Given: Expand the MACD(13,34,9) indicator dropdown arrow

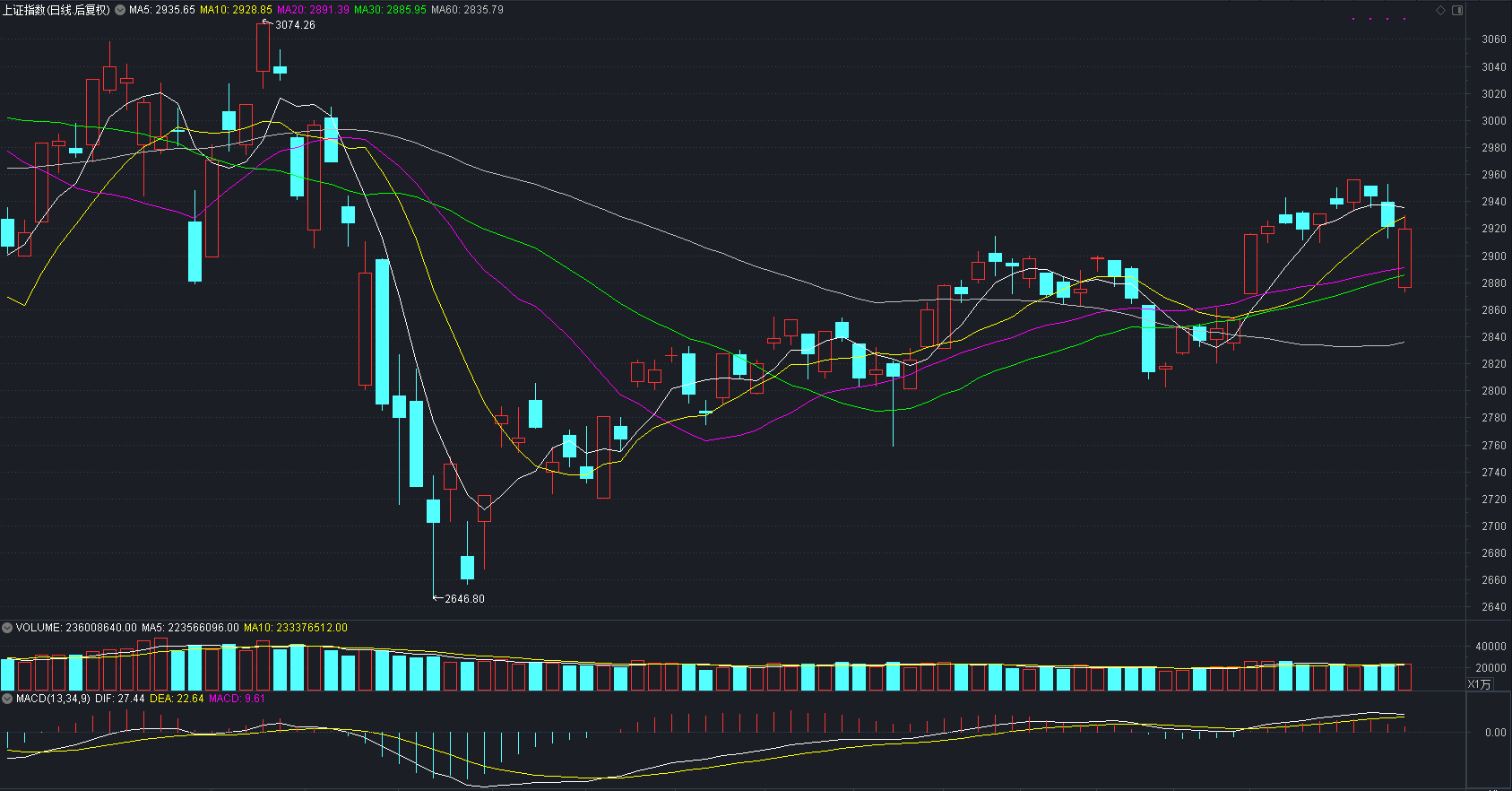Looking at the screenshot, I should 7,699.
